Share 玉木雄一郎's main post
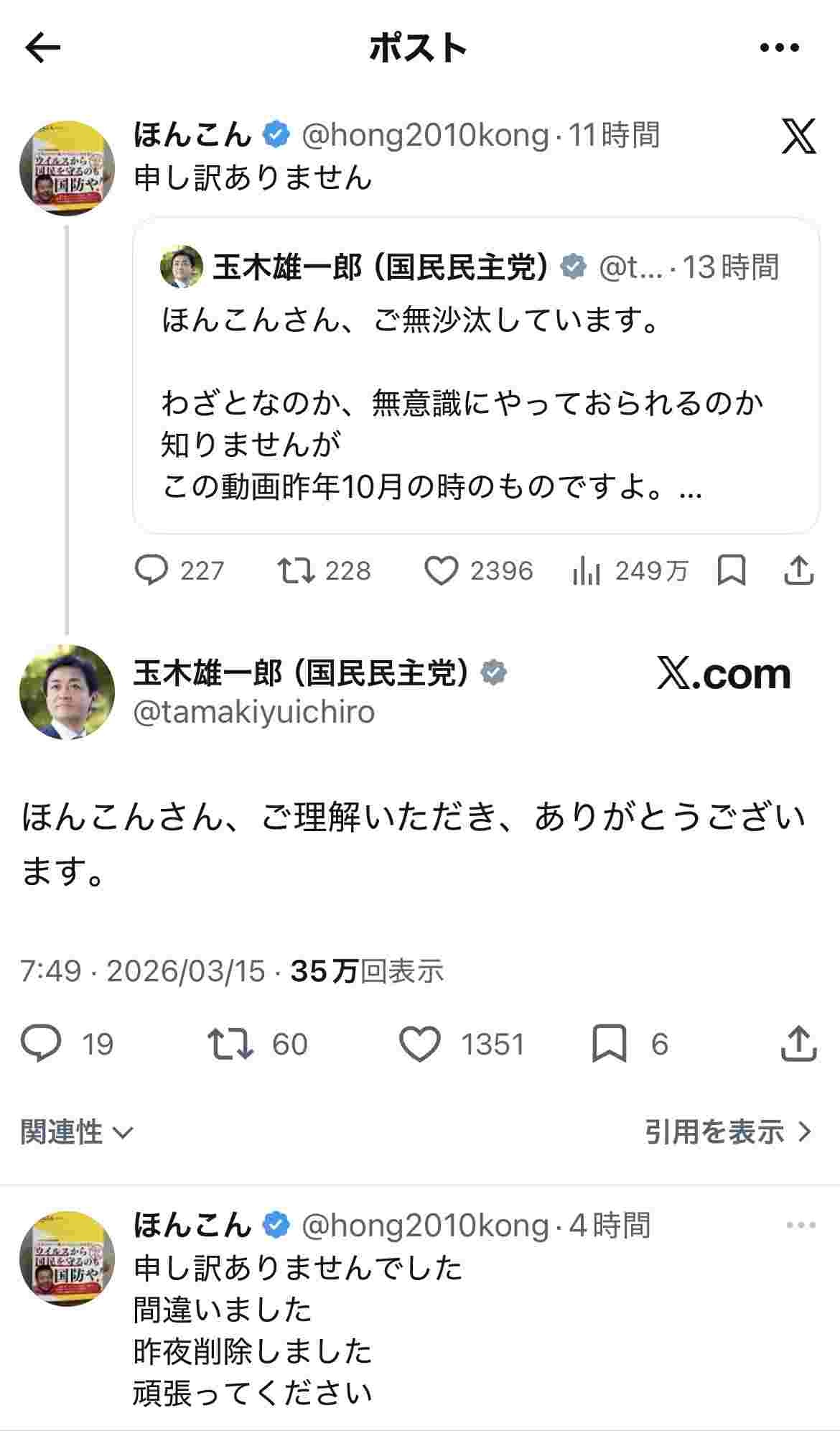The image size is (840, 1431). click(x=798, y=1044)
